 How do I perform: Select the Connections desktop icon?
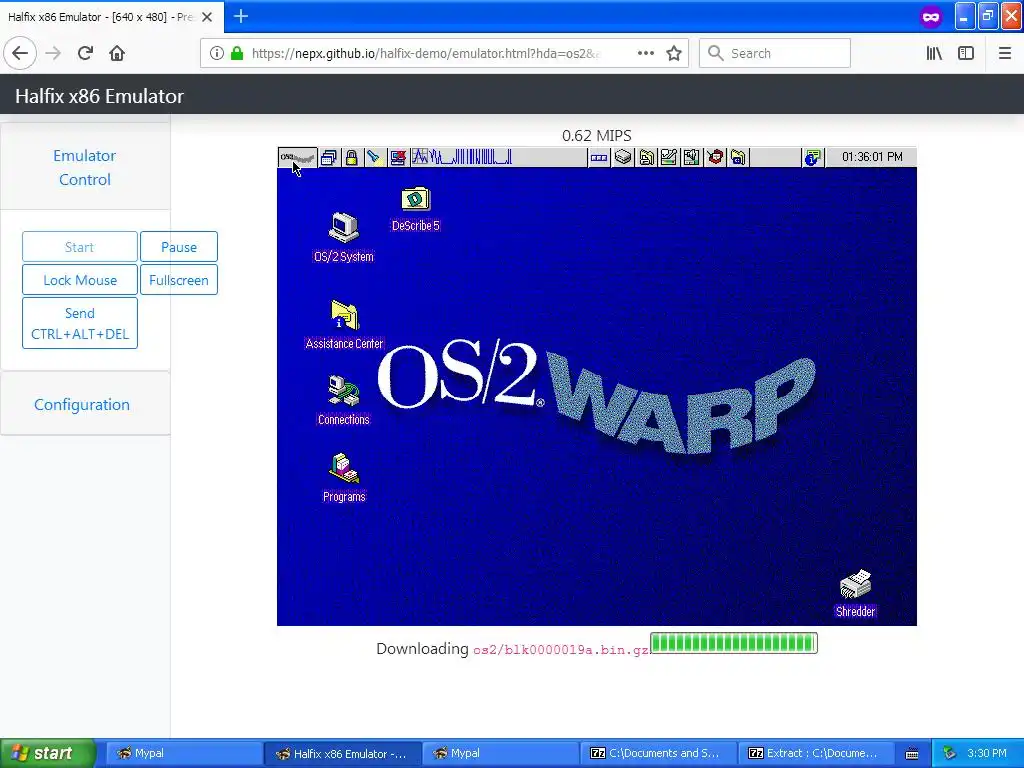tap(344, 400)
